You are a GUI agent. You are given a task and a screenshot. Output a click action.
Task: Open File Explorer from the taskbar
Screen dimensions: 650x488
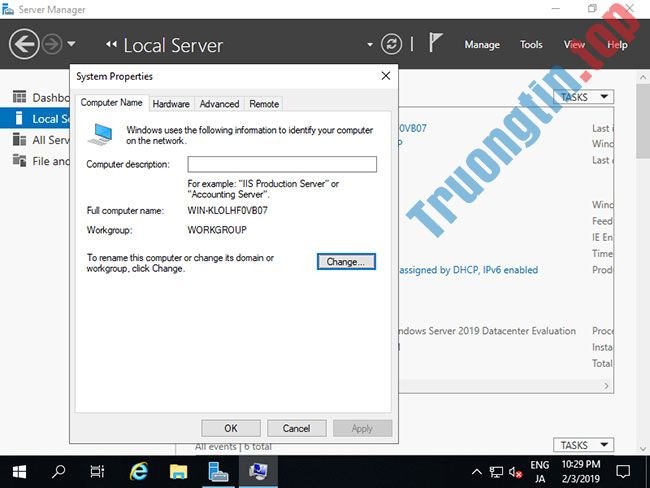(x=178, y=471)
